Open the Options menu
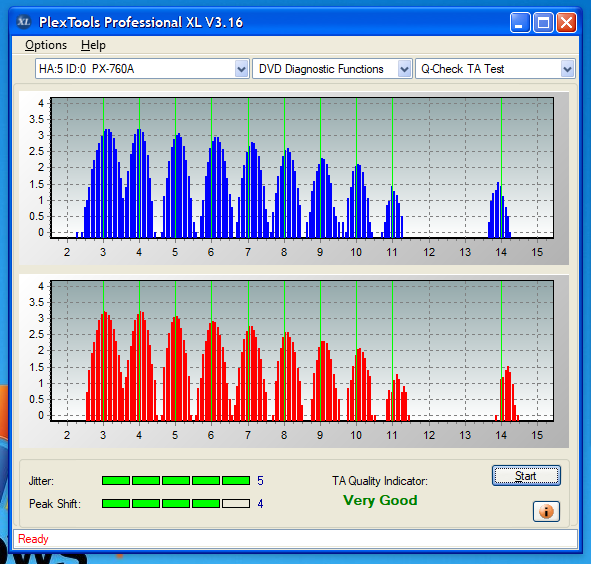Screen dimensions: 591x564 point(46,45)
